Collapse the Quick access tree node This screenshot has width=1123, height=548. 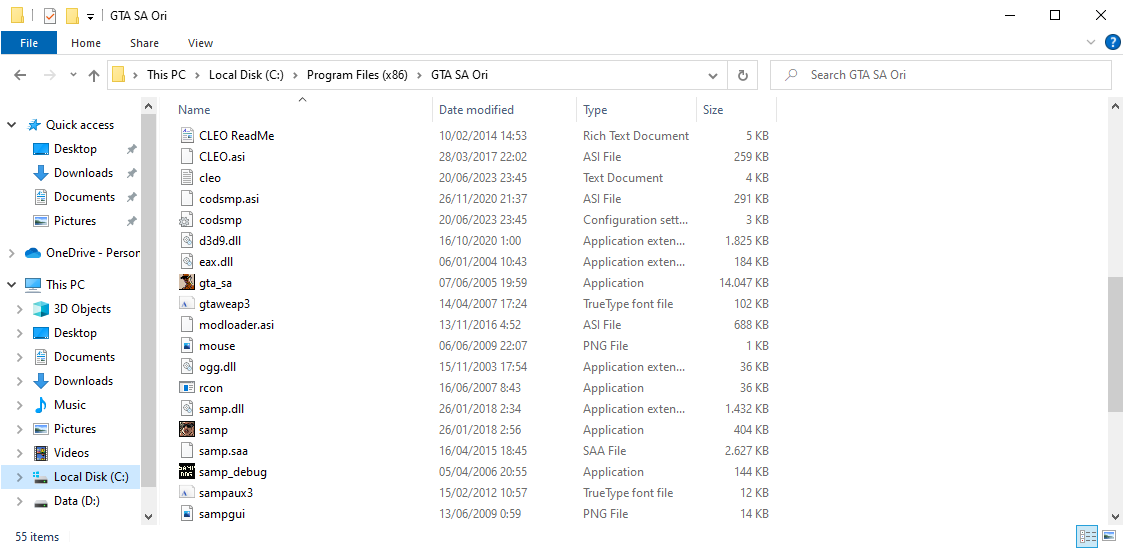(11, 125)
